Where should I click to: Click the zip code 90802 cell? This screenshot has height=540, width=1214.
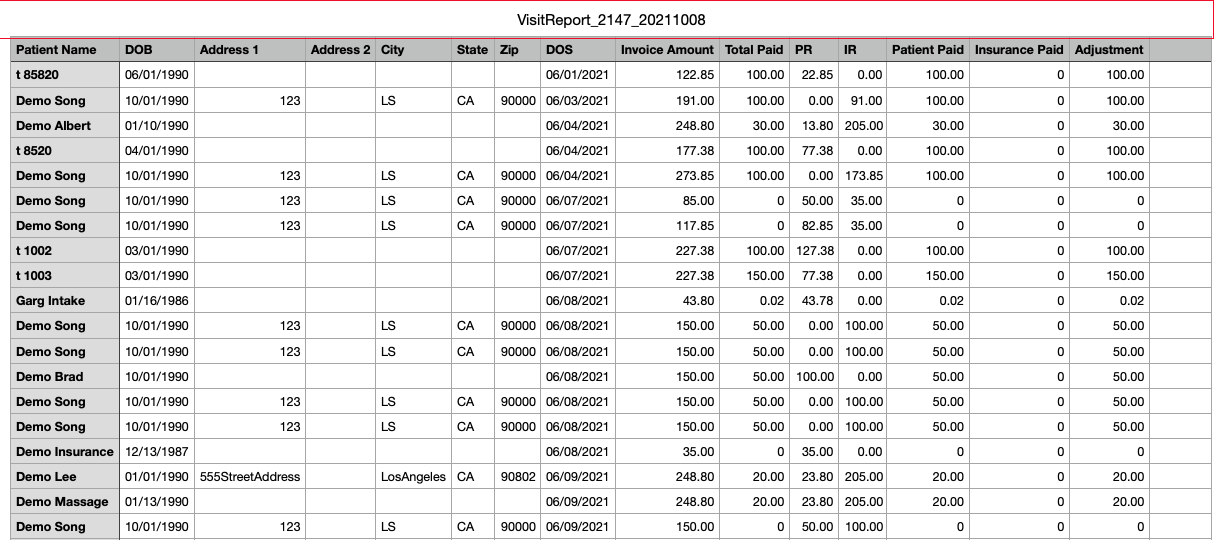pyautogui.click(x=518, y=476)
